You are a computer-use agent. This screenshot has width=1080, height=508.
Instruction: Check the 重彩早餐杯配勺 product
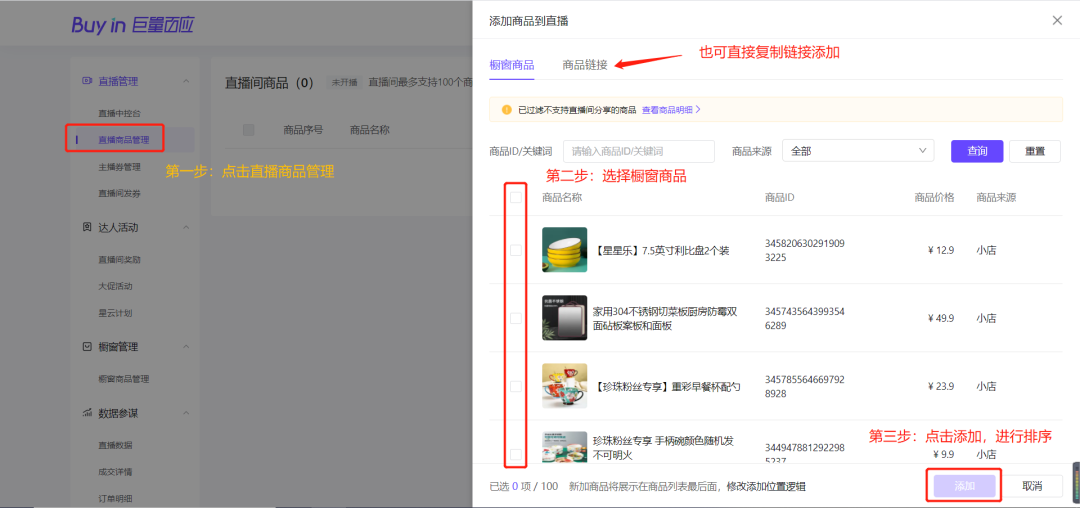point(515,386)
